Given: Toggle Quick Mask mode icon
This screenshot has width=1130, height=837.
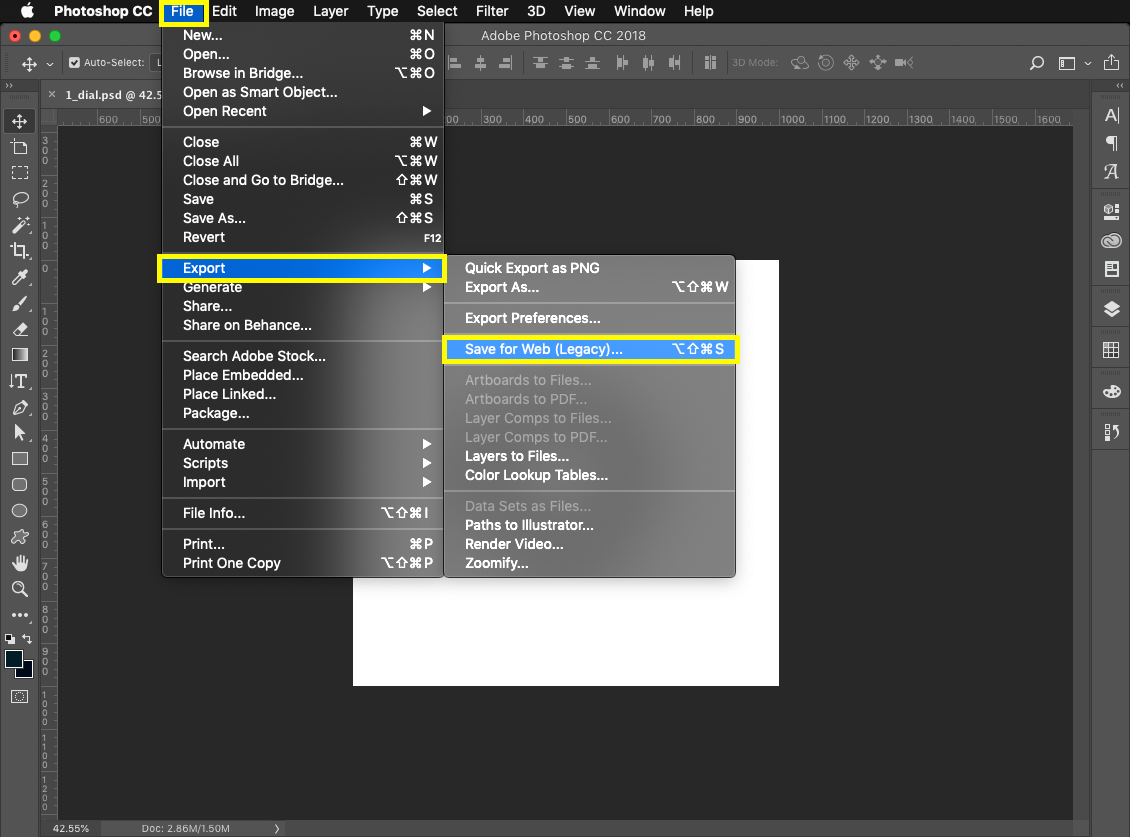Looking at the screenshot, I should pos(19,696).
